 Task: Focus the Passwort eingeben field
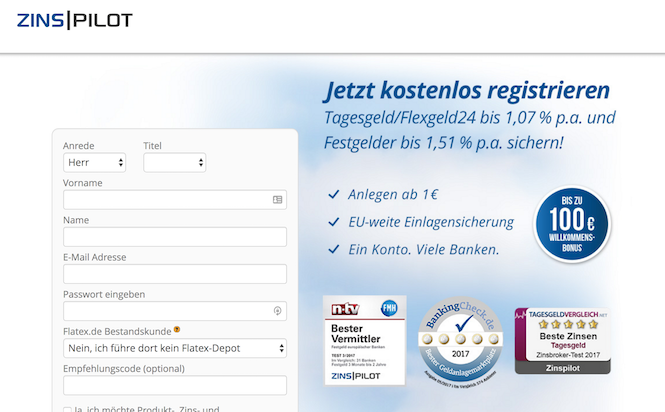[175, 311]
